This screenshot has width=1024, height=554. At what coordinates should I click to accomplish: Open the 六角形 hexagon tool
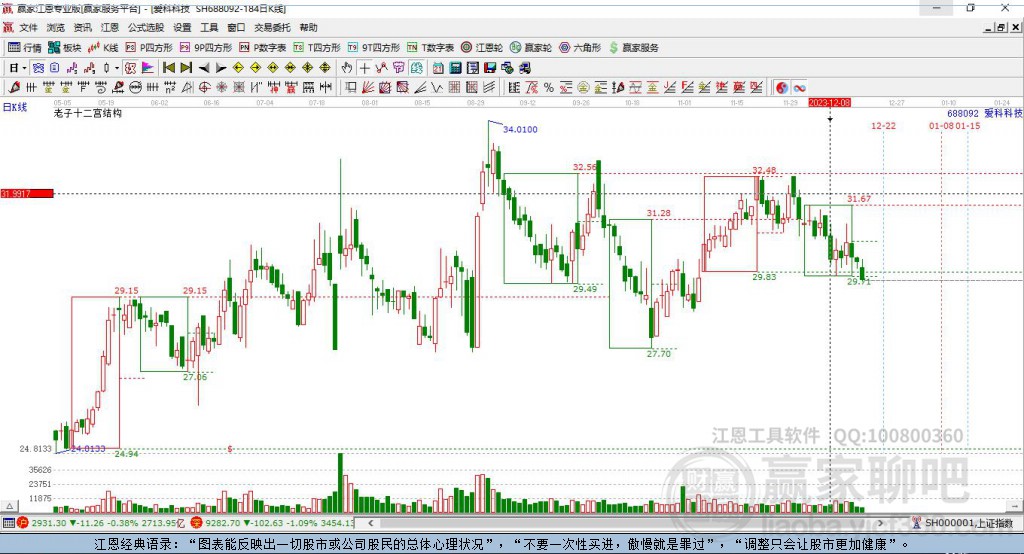coord(580,48)
